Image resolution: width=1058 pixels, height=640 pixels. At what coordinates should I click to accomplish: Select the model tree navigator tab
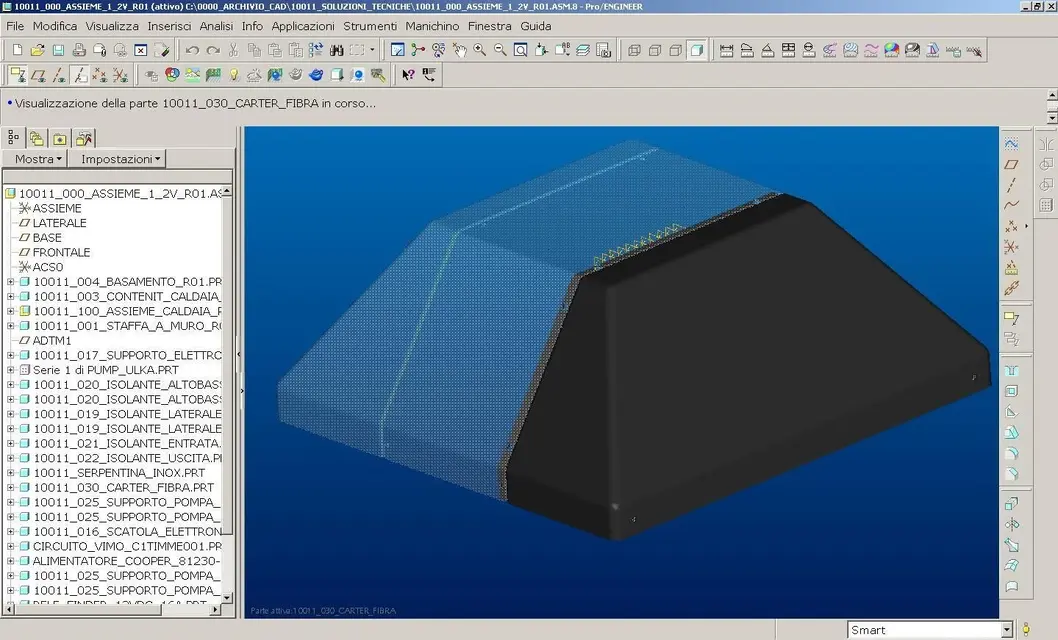pos(13,138)
